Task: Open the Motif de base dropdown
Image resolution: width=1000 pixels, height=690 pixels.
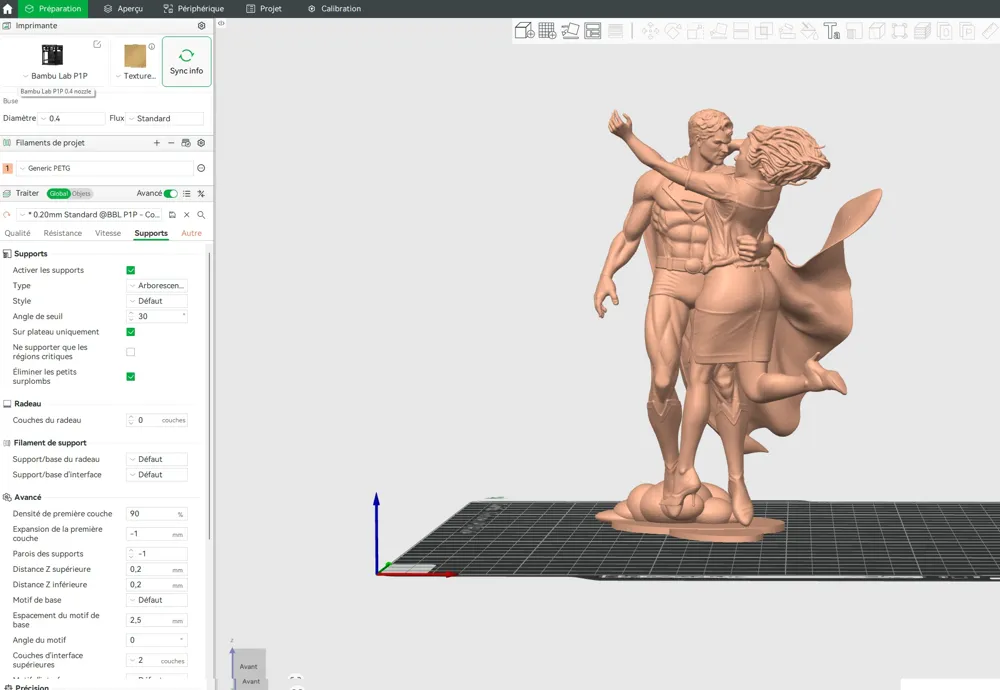Action: (157, 600)
